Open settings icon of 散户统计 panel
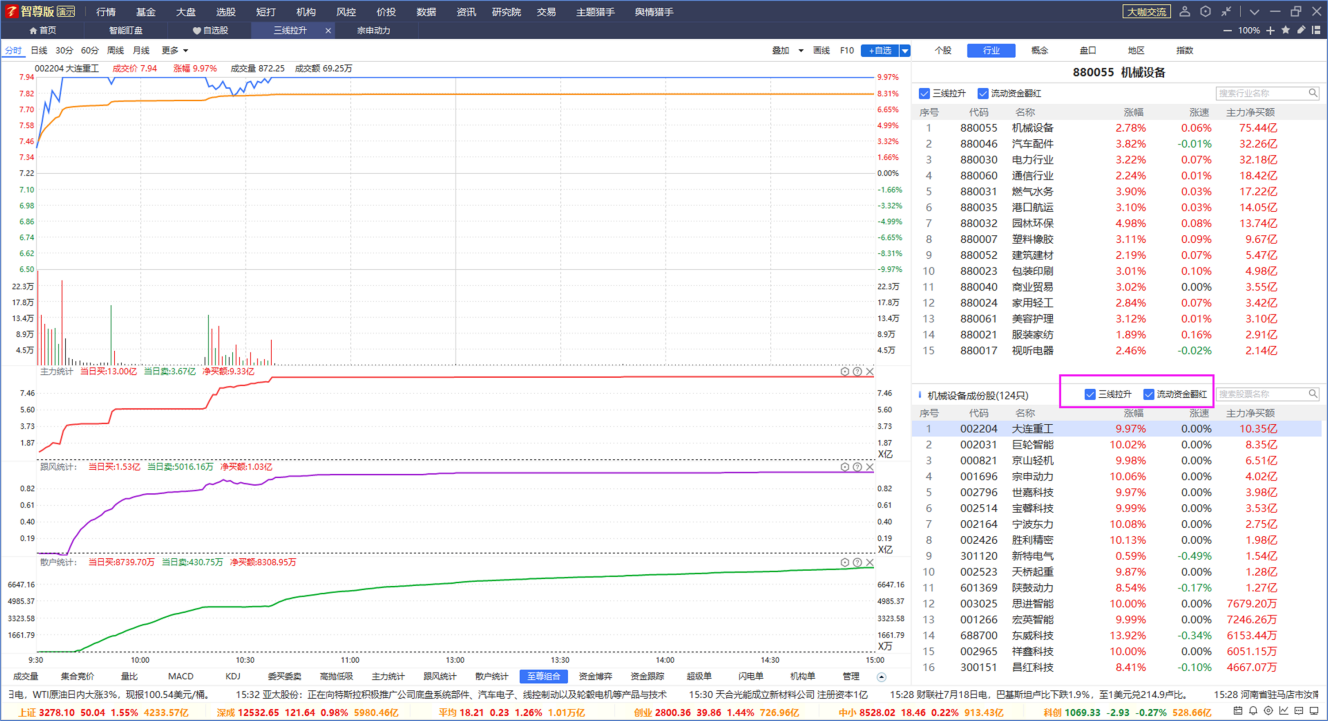This screenshot has height=721, width=1328. [845, 563]
